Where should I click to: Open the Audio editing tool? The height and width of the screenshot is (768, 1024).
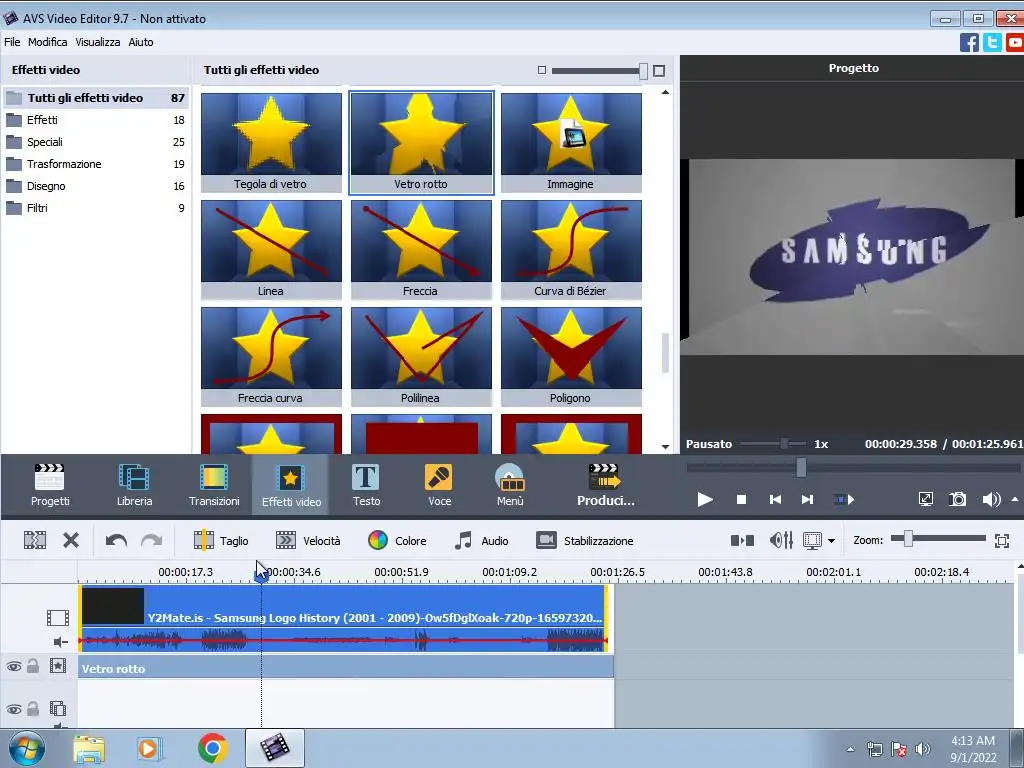point(481,541)
